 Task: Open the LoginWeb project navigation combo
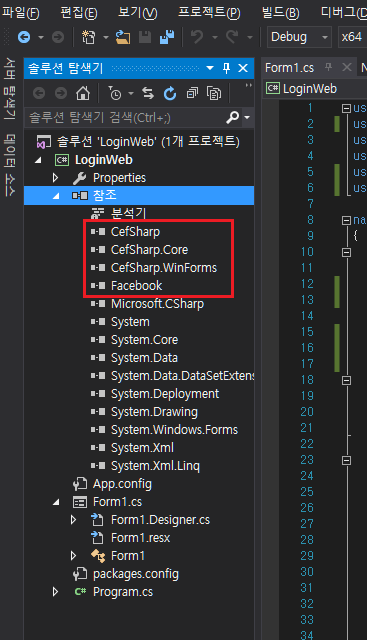(314, 89)
